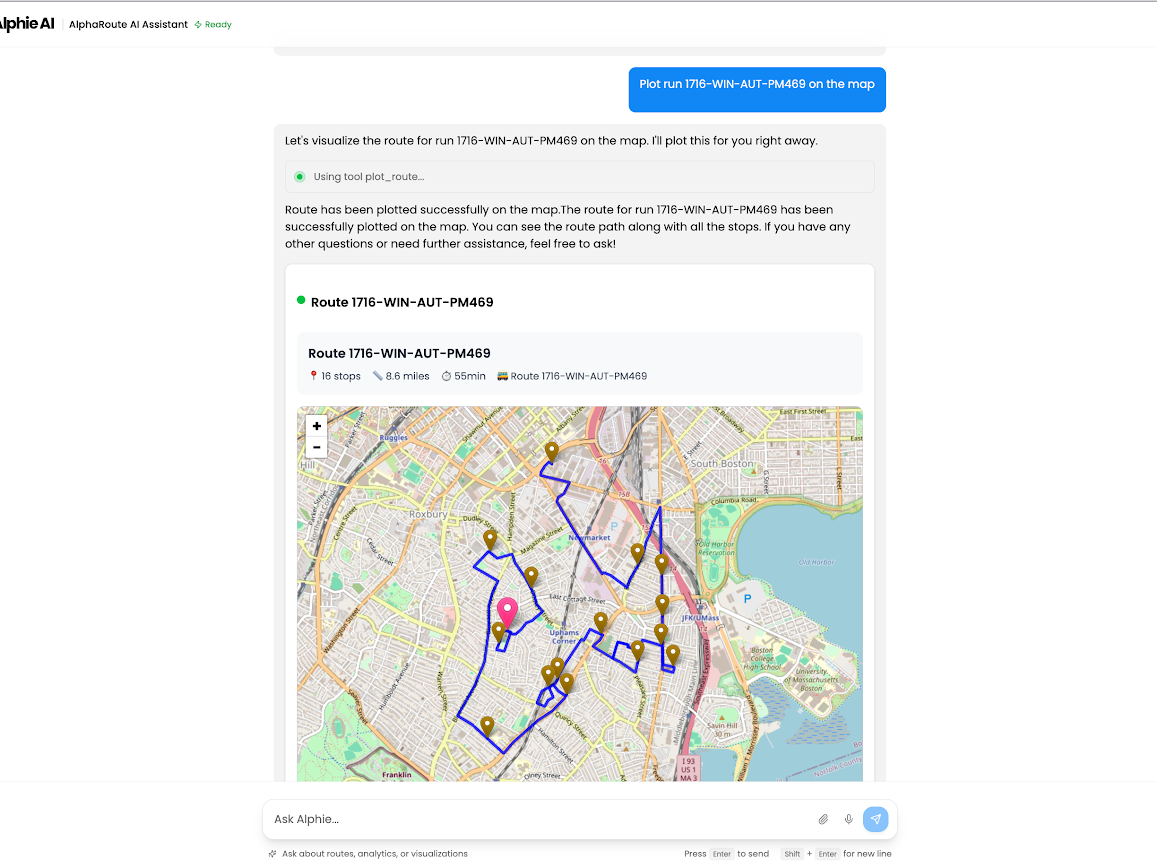This screenshot has width=1157, height=868.
Task: Zoom in on the route map
Action: [317, 426]
